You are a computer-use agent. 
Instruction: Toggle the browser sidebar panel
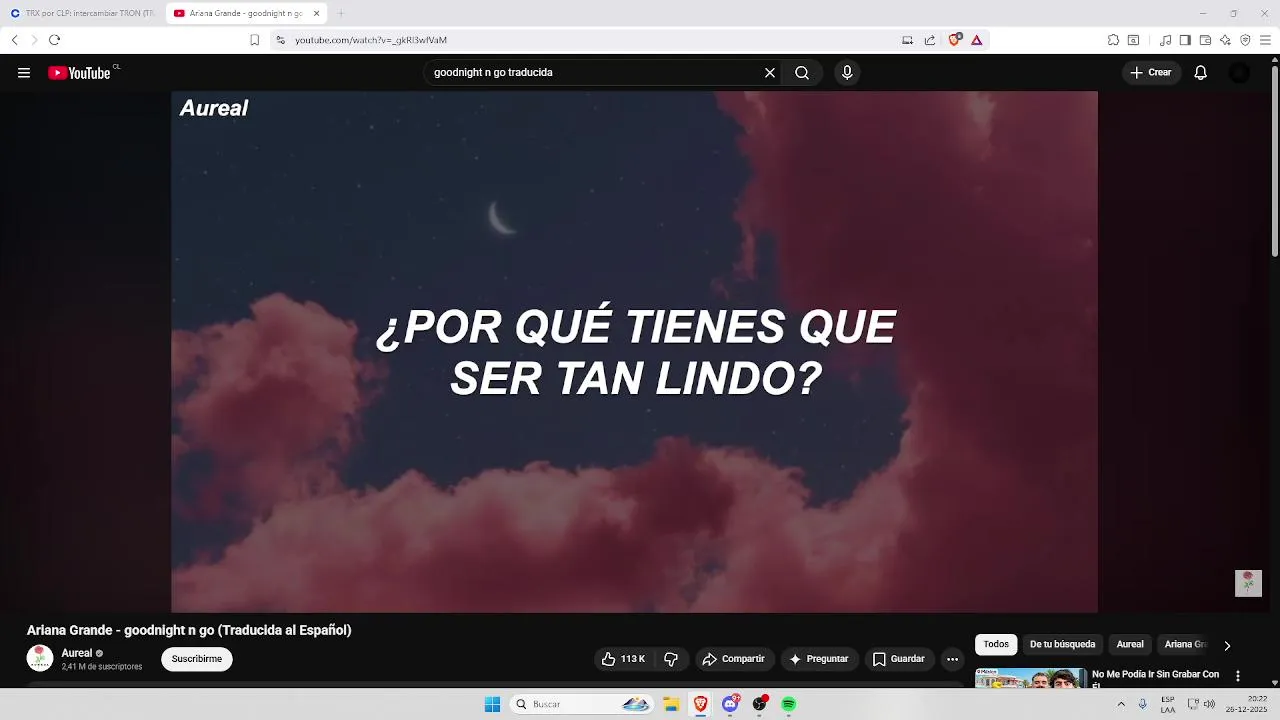click(1185, 40)
